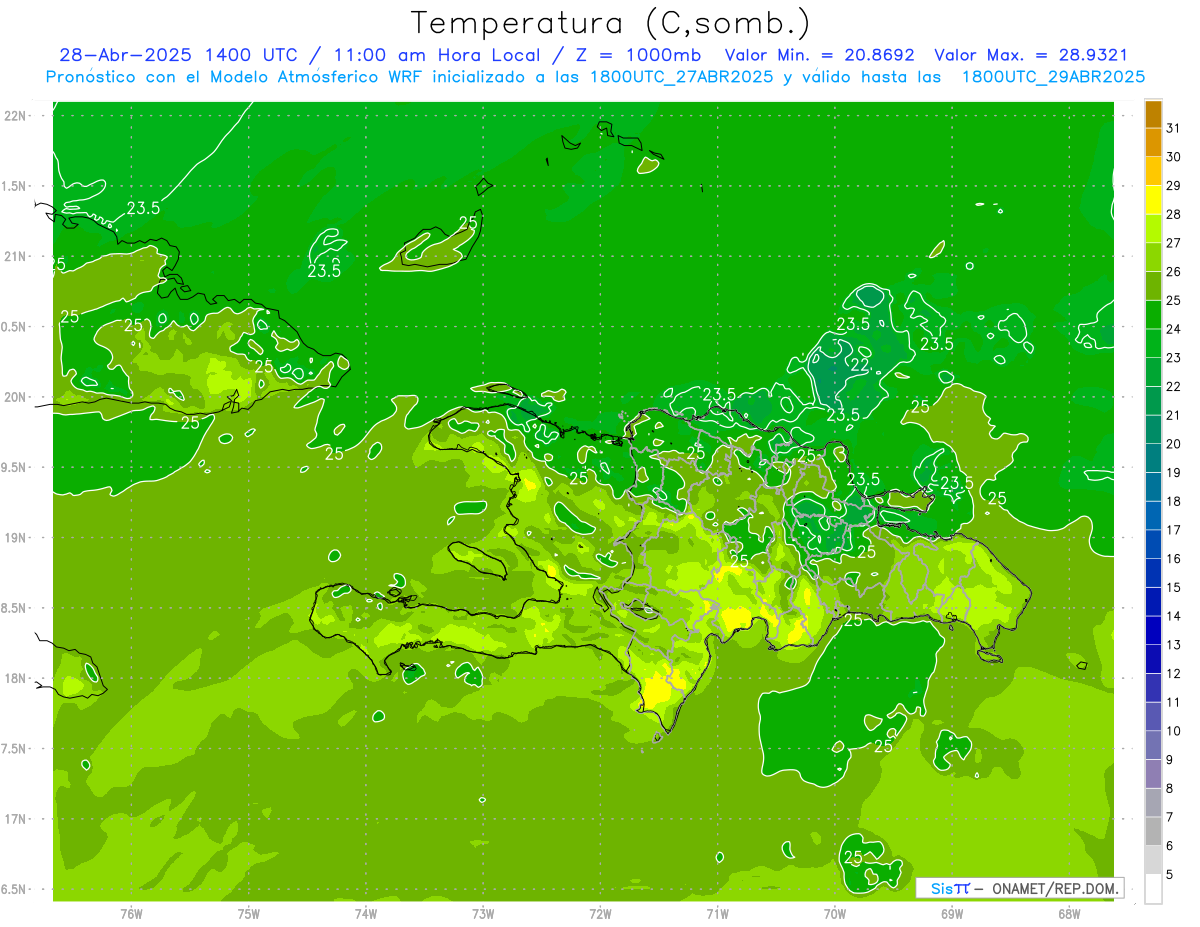Click the legend value "20"
The width and height of the screenshot is (1200, 927).
click(1173, 444)
